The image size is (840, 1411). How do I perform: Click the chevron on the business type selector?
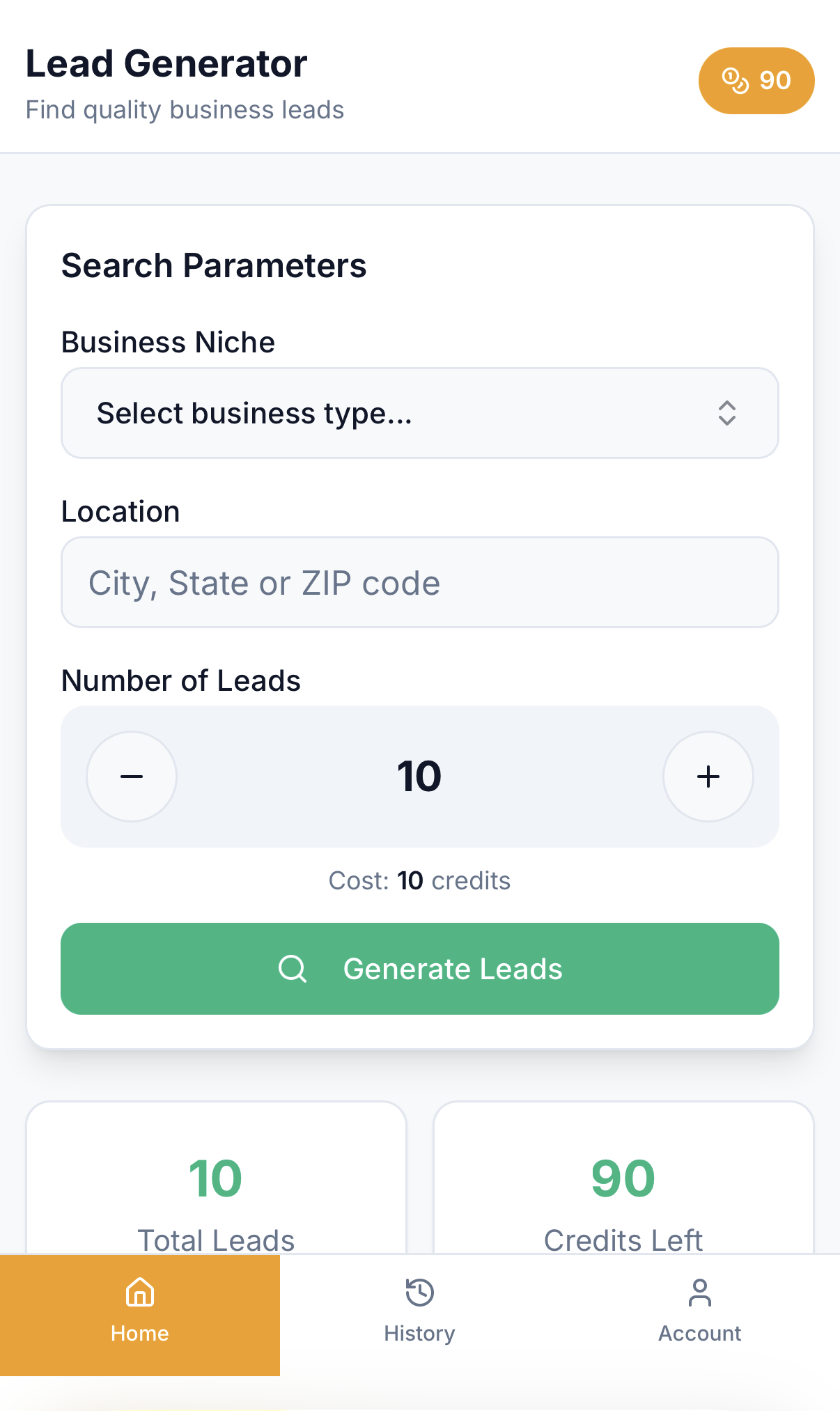727,413
